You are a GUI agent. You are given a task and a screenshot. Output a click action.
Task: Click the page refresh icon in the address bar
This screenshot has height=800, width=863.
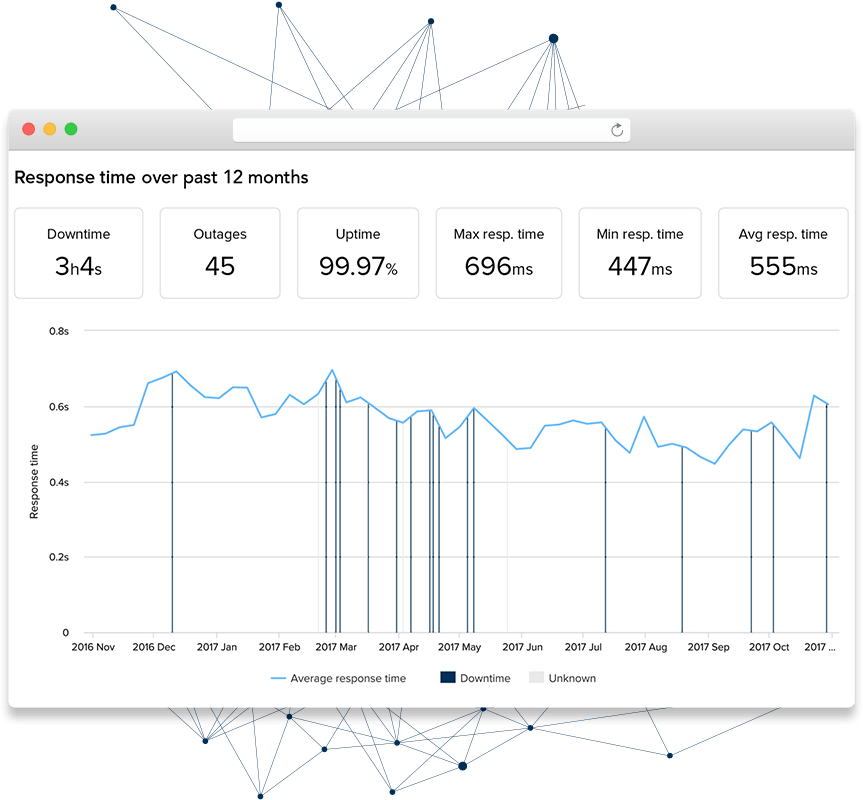617,130
